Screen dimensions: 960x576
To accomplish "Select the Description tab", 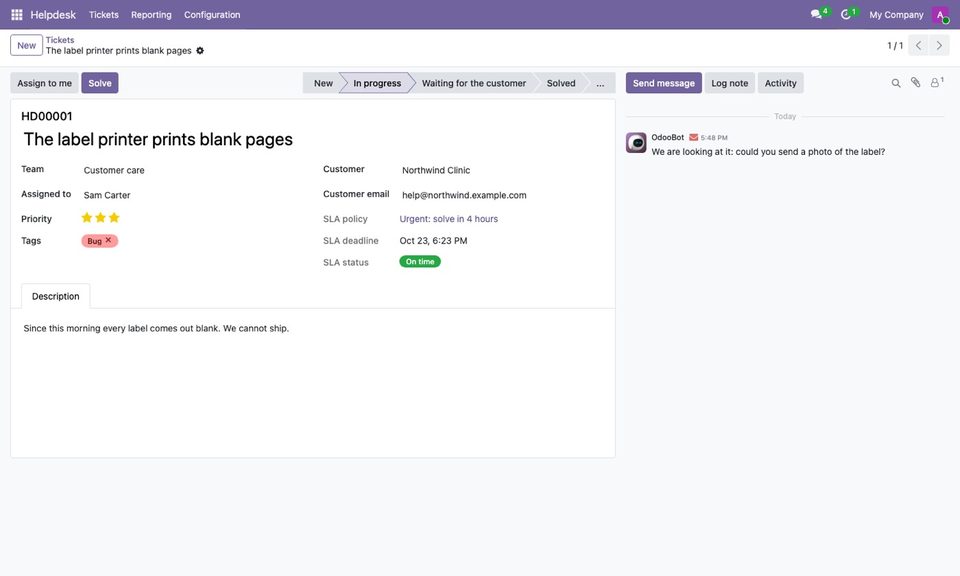I will pyautogui.click(x=56, y=296).
